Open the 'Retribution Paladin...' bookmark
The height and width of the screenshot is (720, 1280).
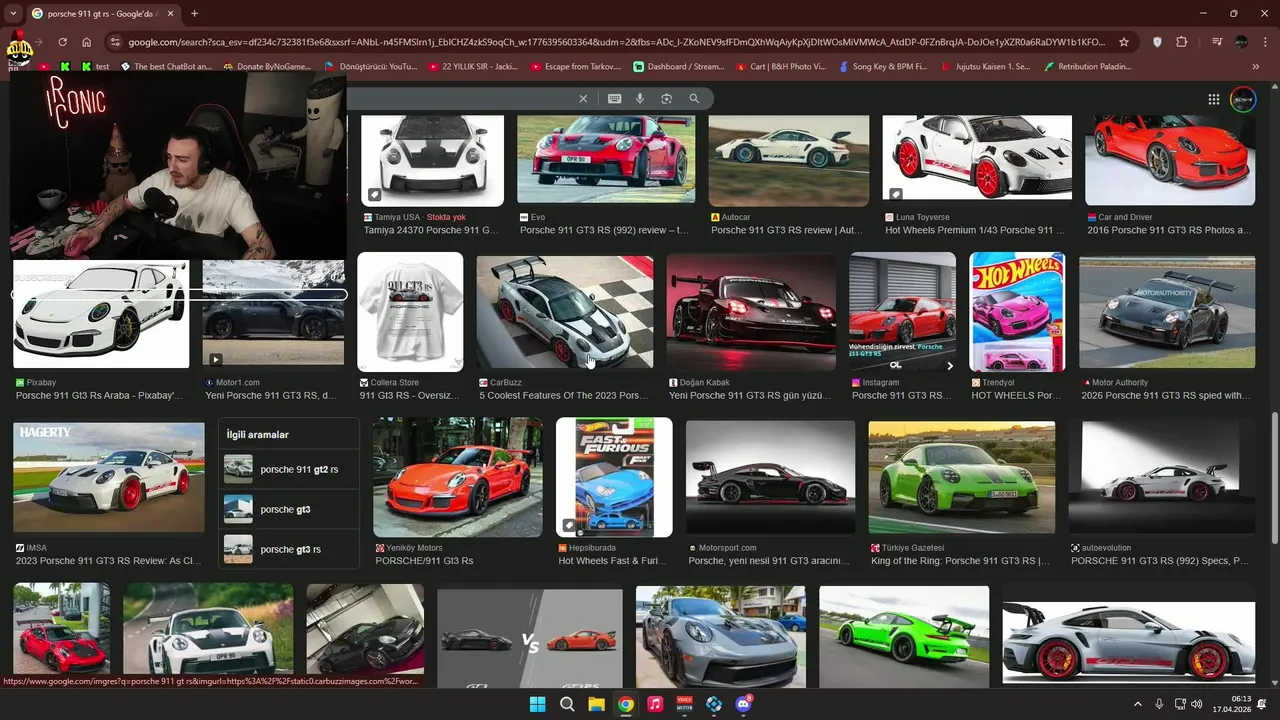click(1088, 67)
